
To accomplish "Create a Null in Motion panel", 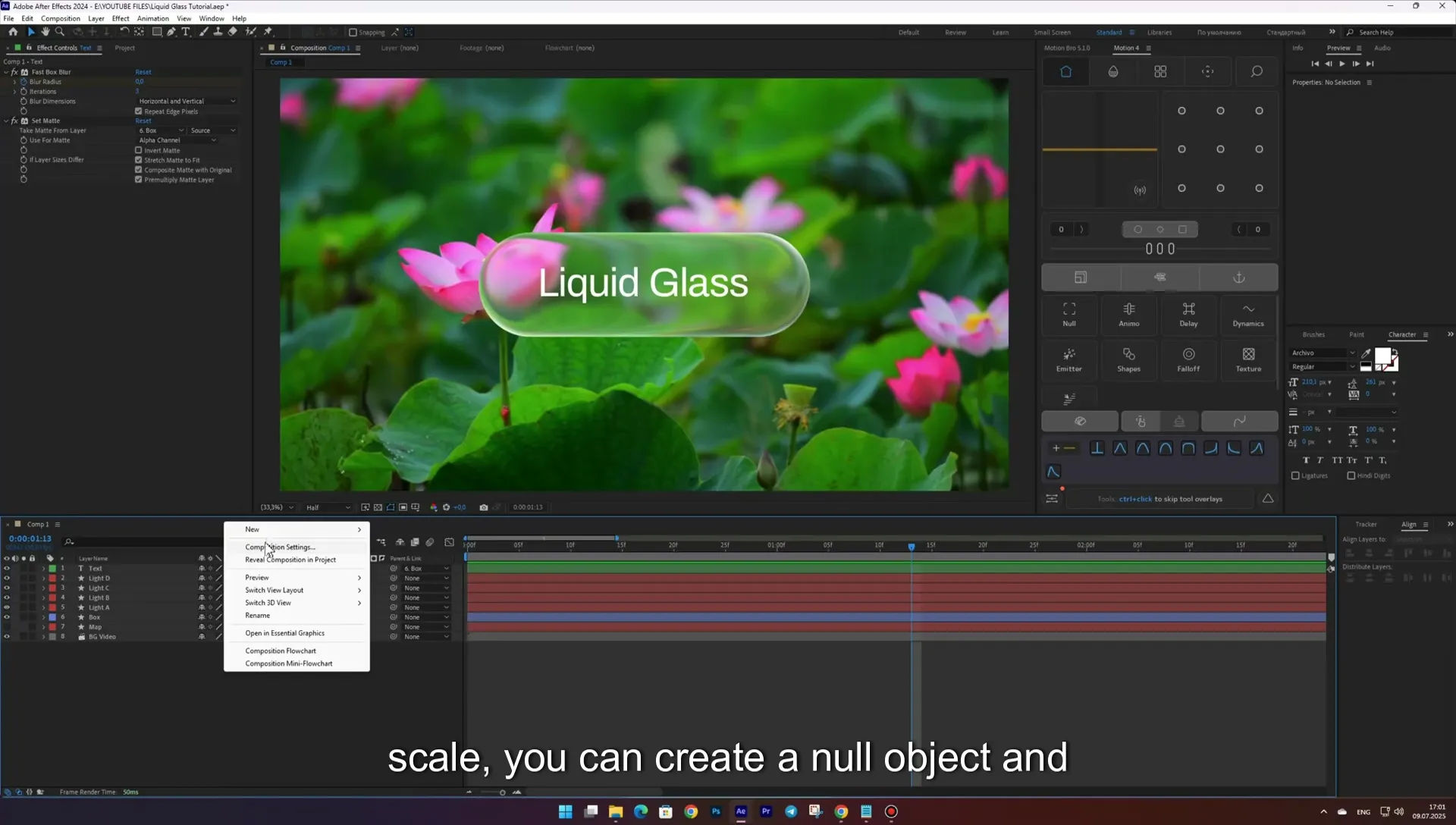I will 1068,314.
